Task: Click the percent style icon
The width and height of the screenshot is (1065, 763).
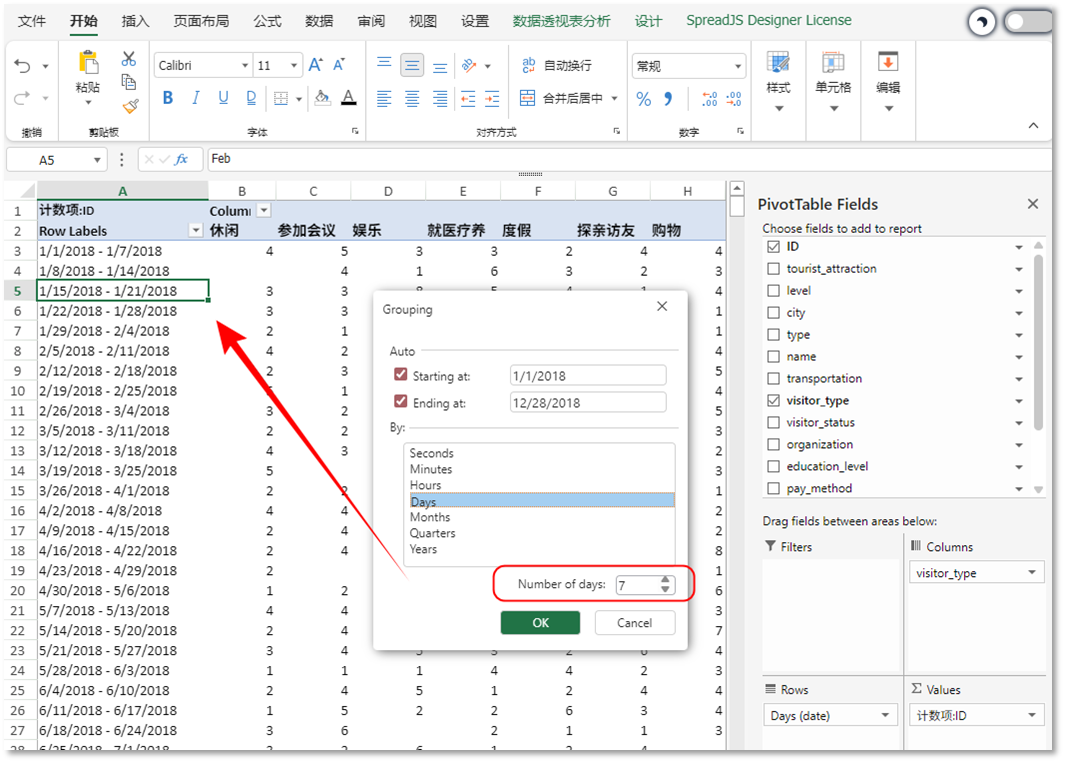Action: click(x=643, y=99)
